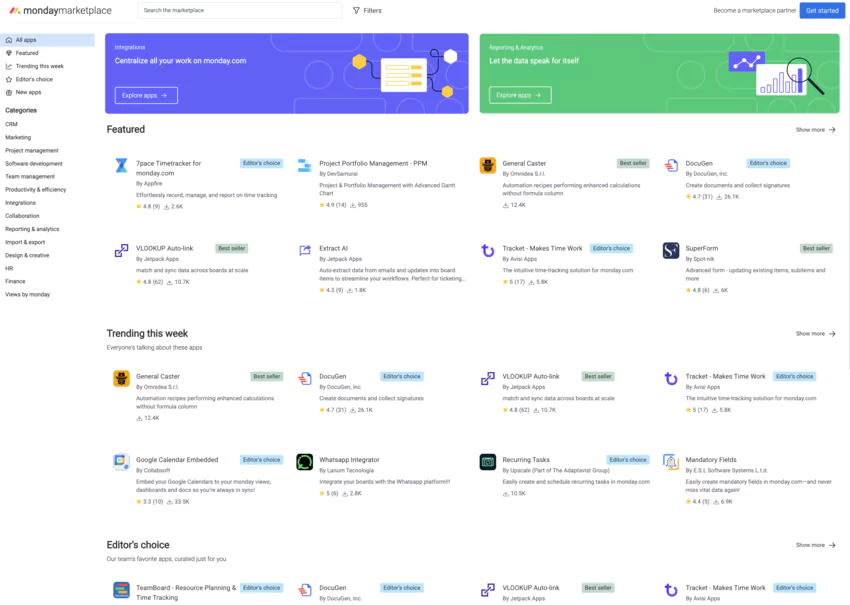Select the HR category

click(9, 268)
